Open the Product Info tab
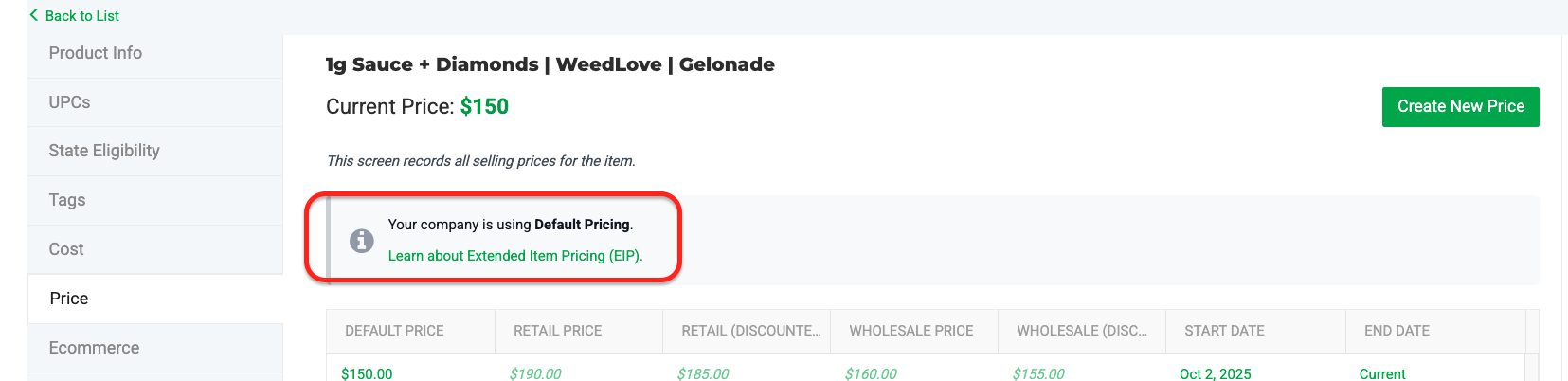This screenshot has width=1568, height=381. pos(96,53)
